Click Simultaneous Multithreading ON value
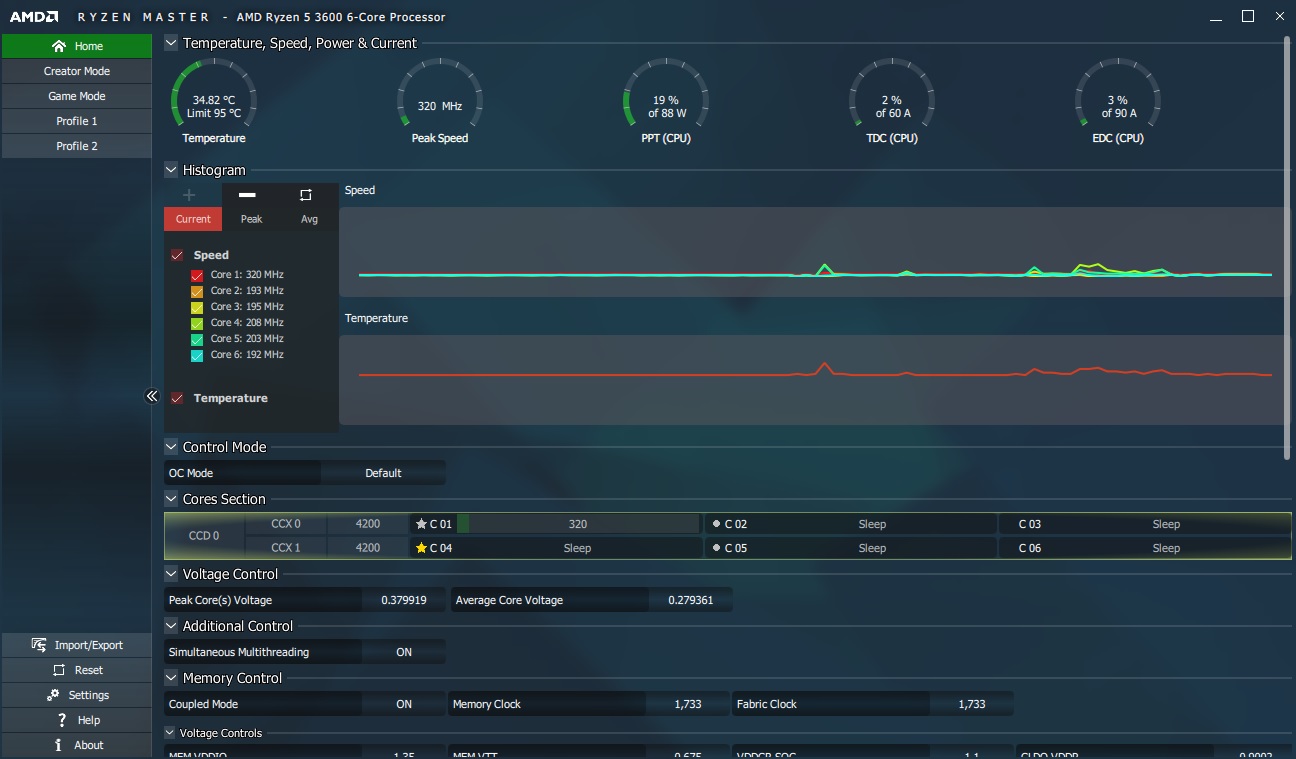This screenshot has height=759, width=1296. coord(404,652)
